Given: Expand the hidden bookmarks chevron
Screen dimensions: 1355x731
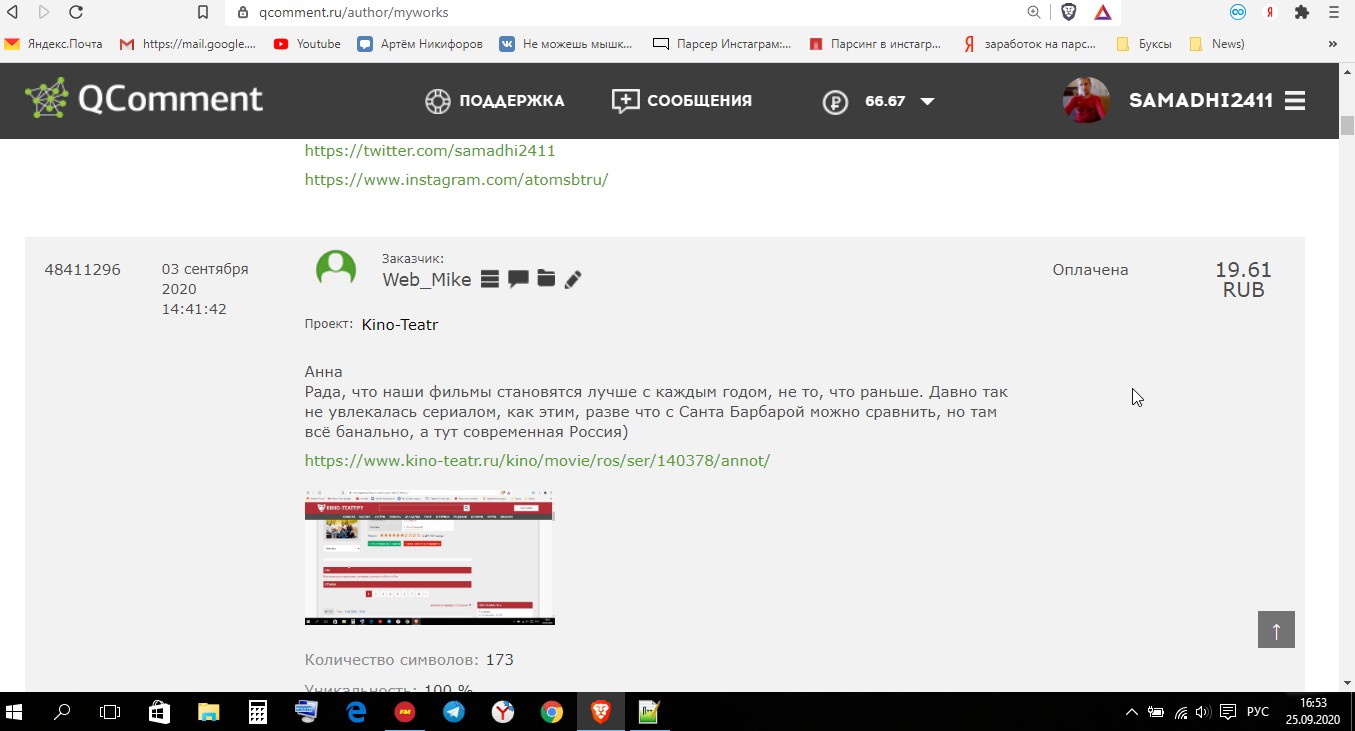Looking at the screenshot, I should point(1332,44).
